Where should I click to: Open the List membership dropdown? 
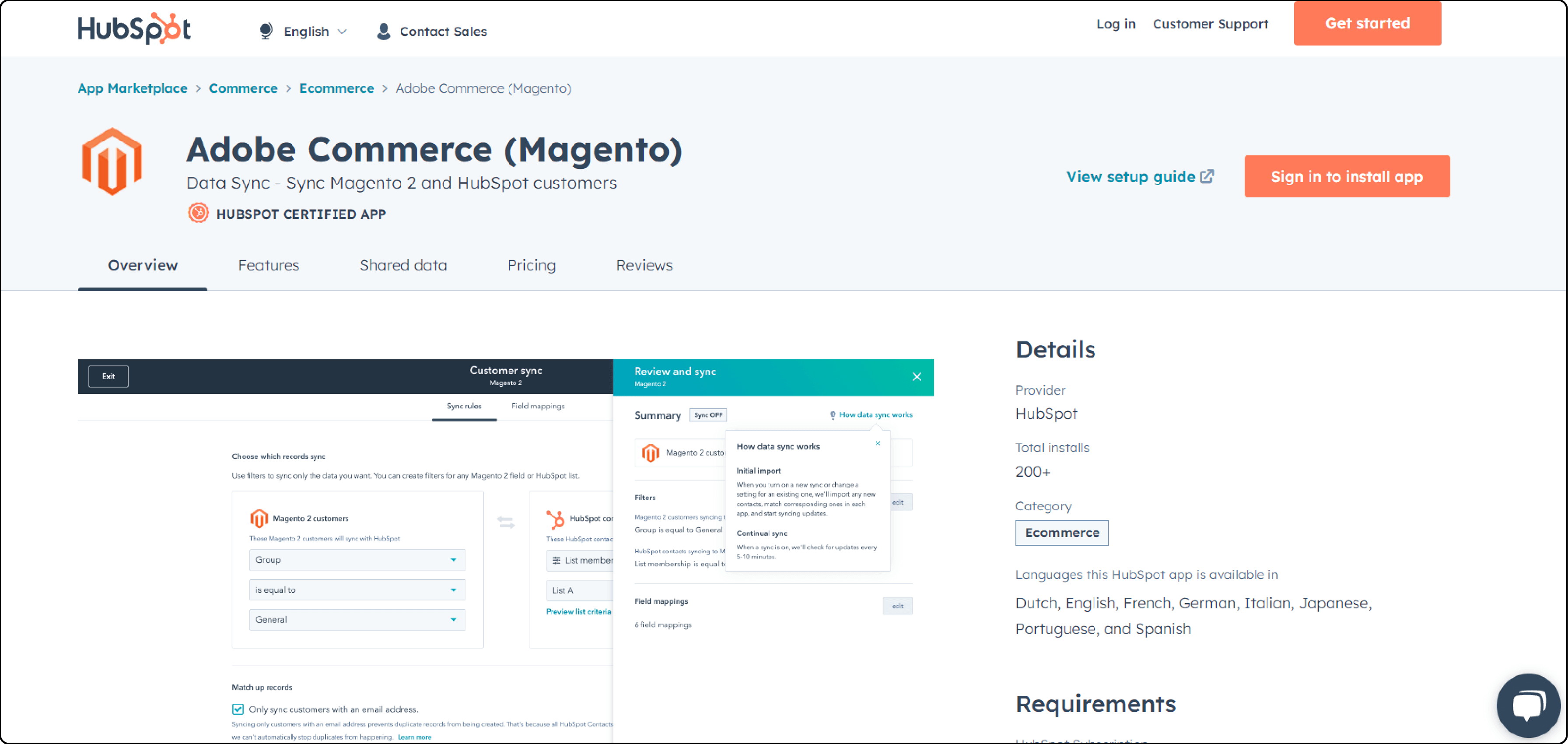[580, 560]
